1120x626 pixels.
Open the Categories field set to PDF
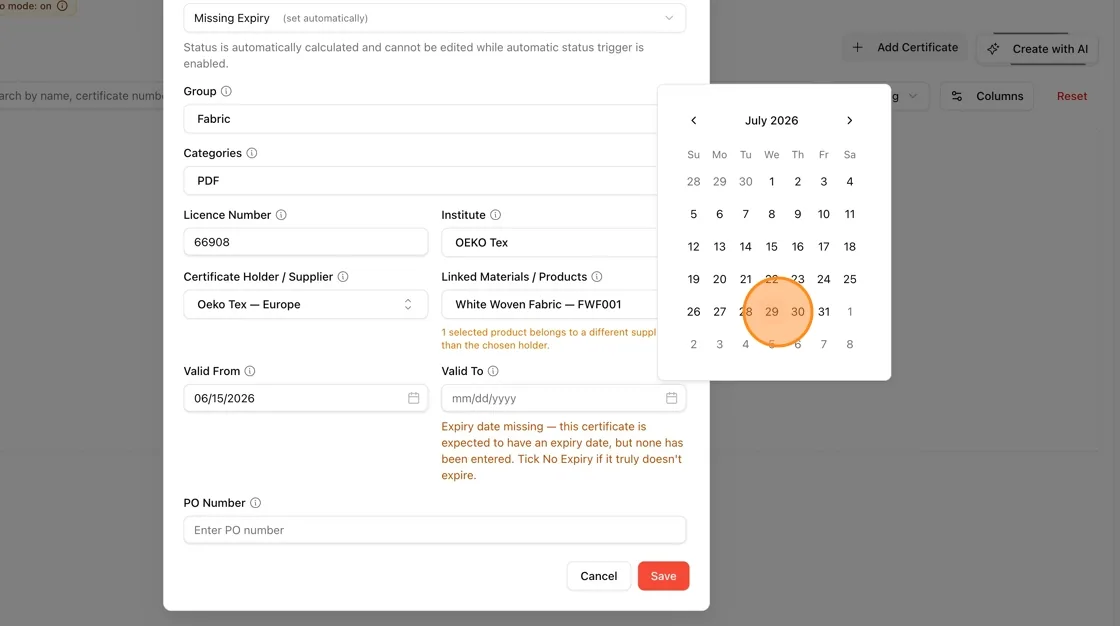click(x=421, y=181)
